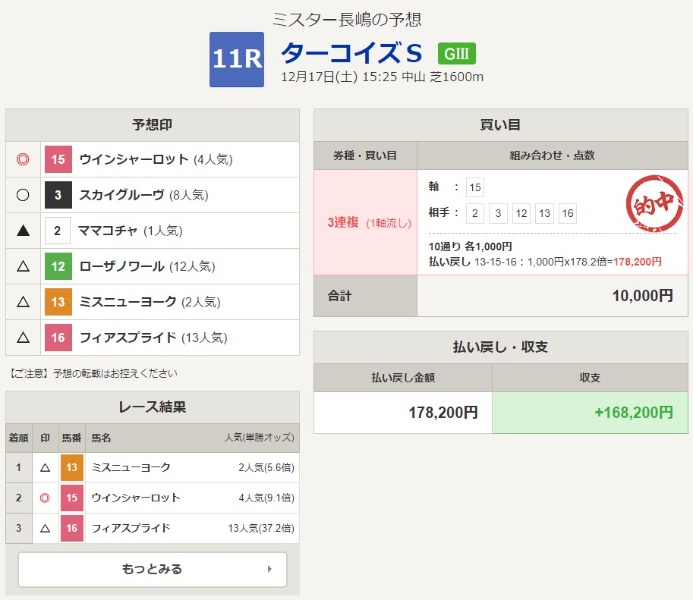Click the red 的中 stamp
Viewport: 693px width, 600px height.
click(654, 203)
